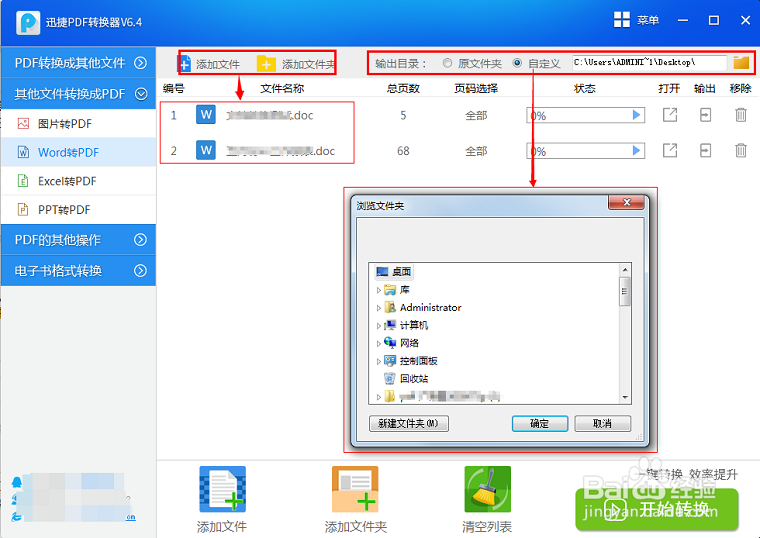Click the large bottom 添加文件夹 icon
The height and width of the screenshot is (538, 760).
355,489
